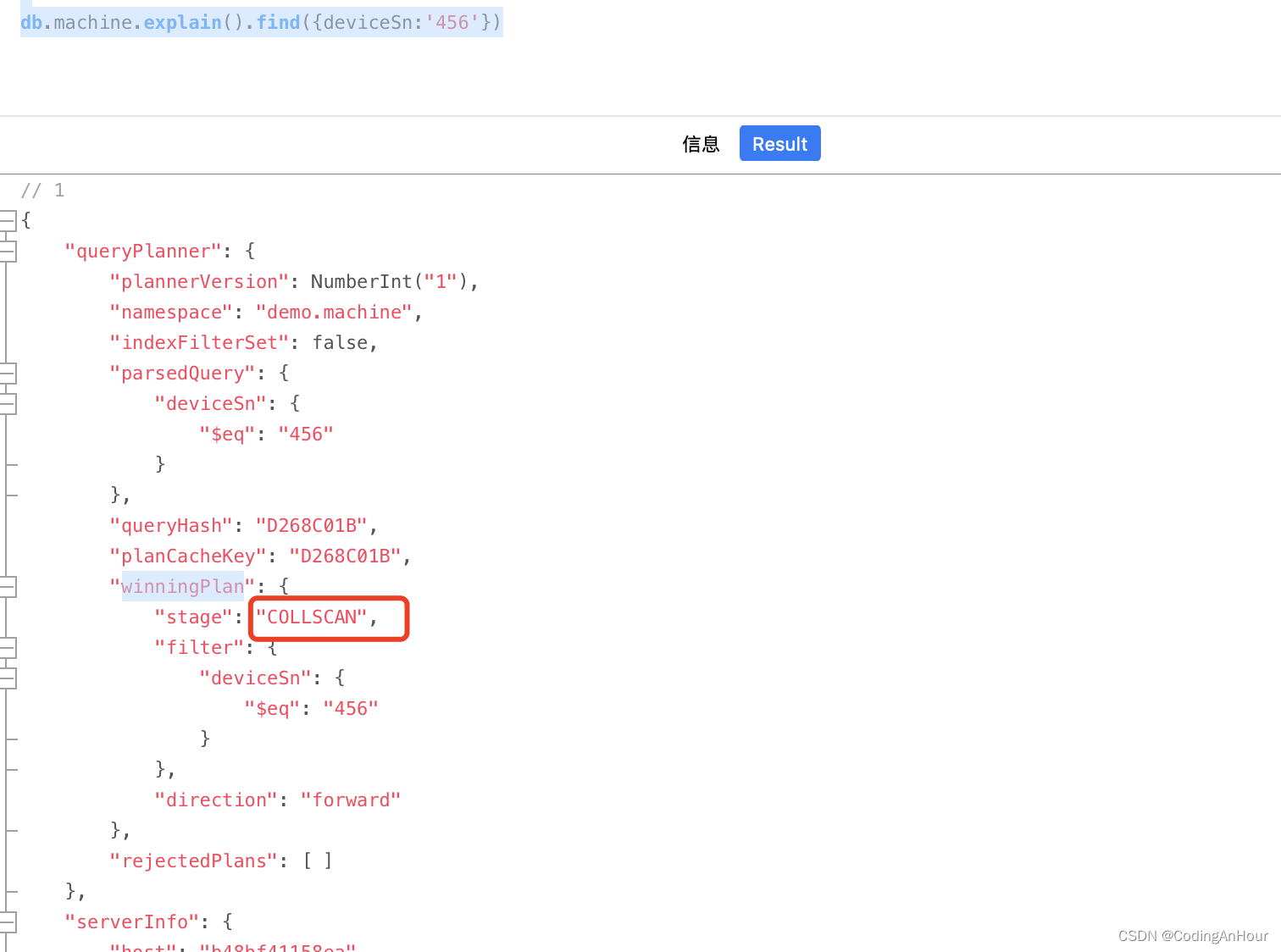This screenshot has width=1281, height=952.
Task: Click the "forward" value
Action: coord(351,800)
